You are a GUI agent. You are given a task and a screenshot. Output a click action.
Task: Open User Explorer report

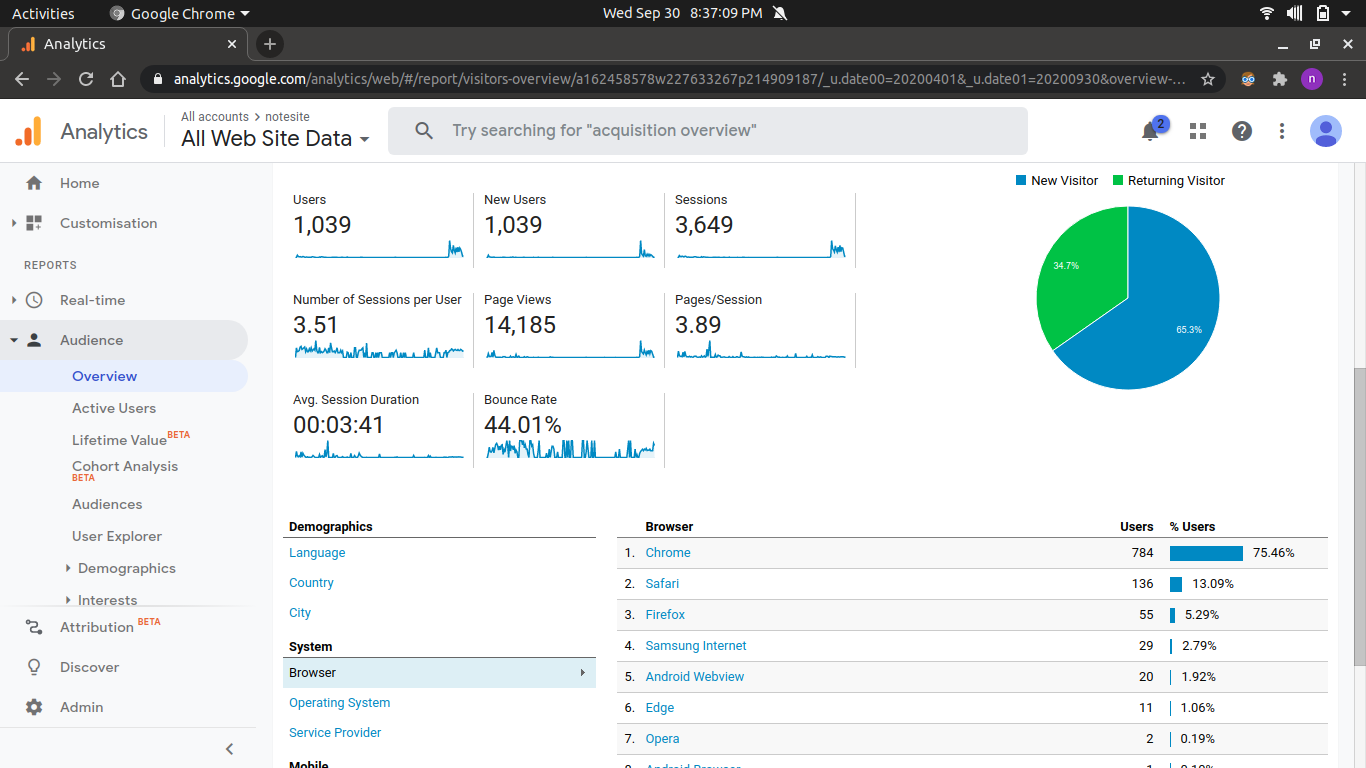coord(117,536)
